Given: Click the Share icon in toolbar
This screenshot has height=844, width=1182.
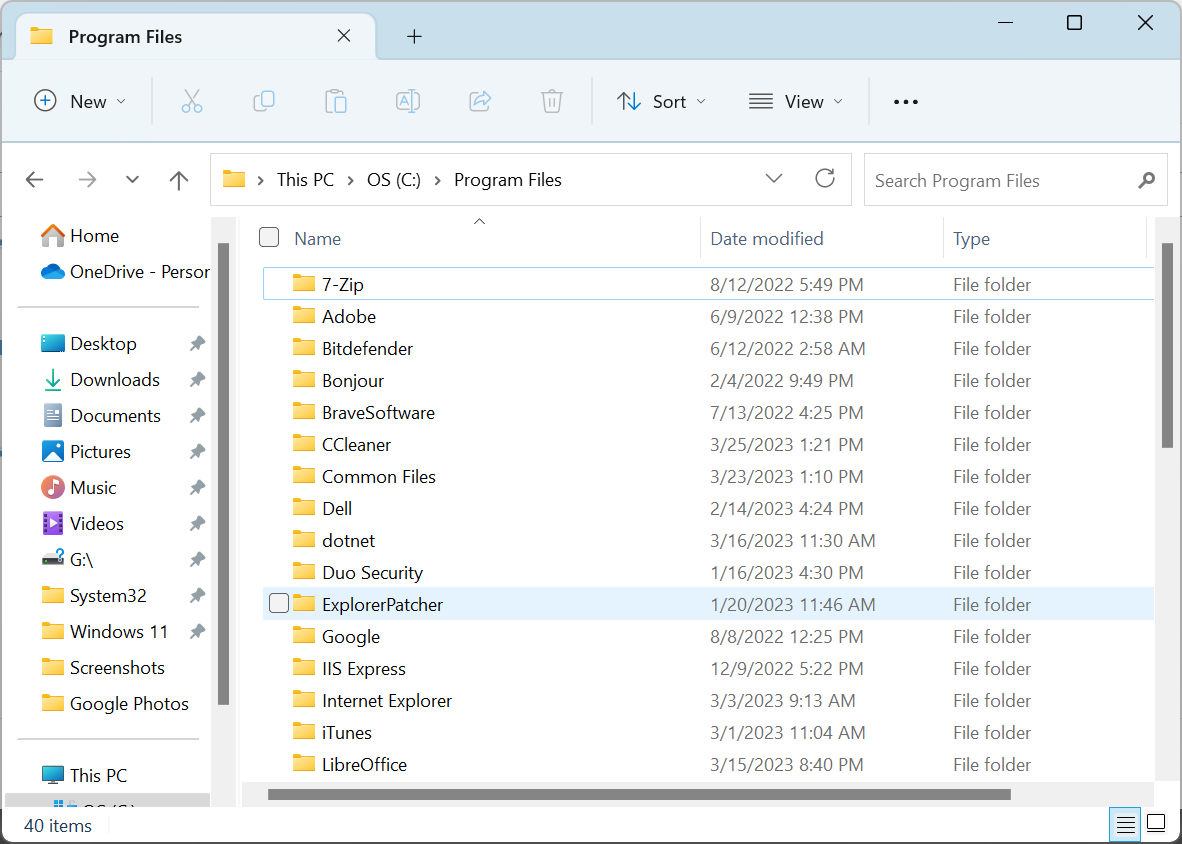Looking at the screenshot, I should coord(480,101).
